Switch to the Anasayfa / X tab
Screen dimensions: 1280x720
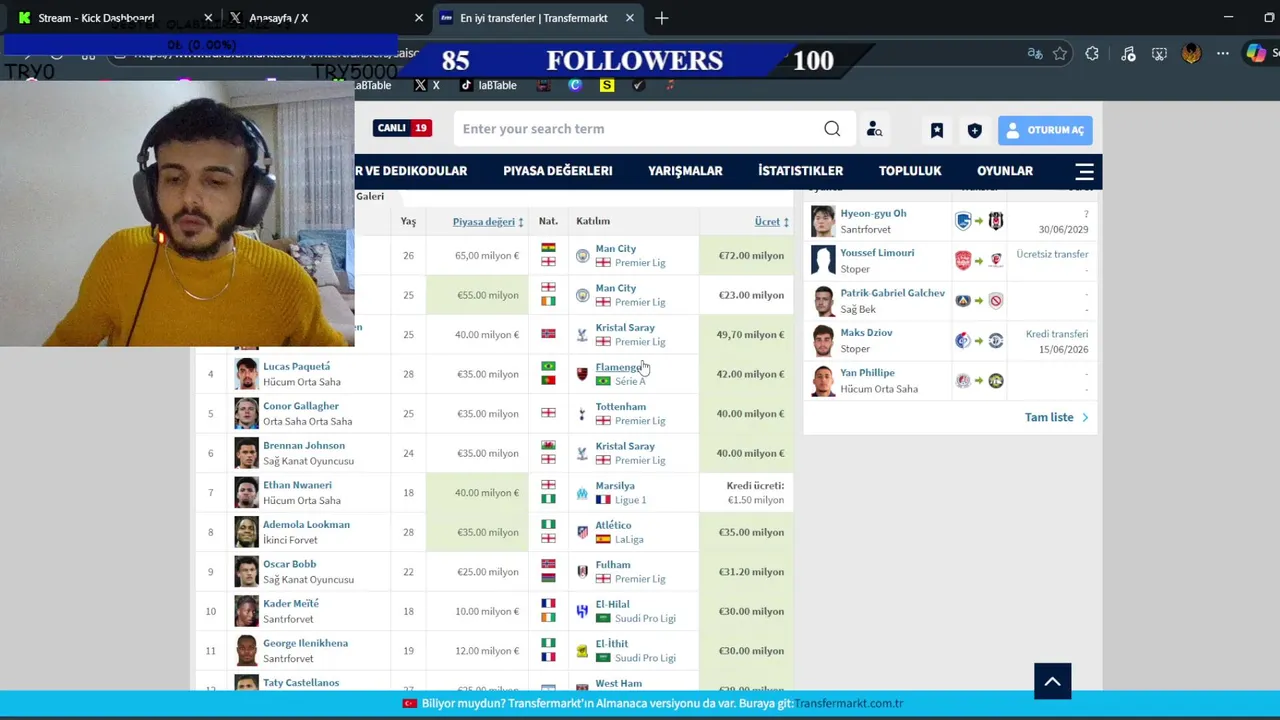tap(278, 18)
